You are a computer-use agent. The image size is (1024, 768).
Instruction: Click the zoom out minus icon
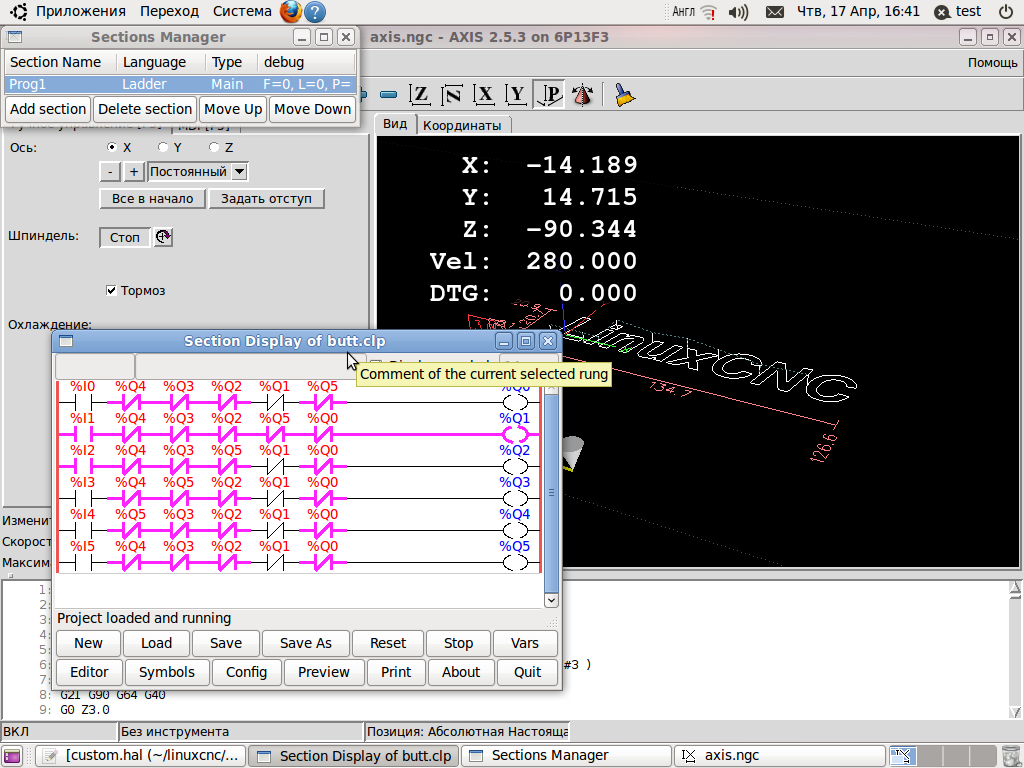[389, 95]
